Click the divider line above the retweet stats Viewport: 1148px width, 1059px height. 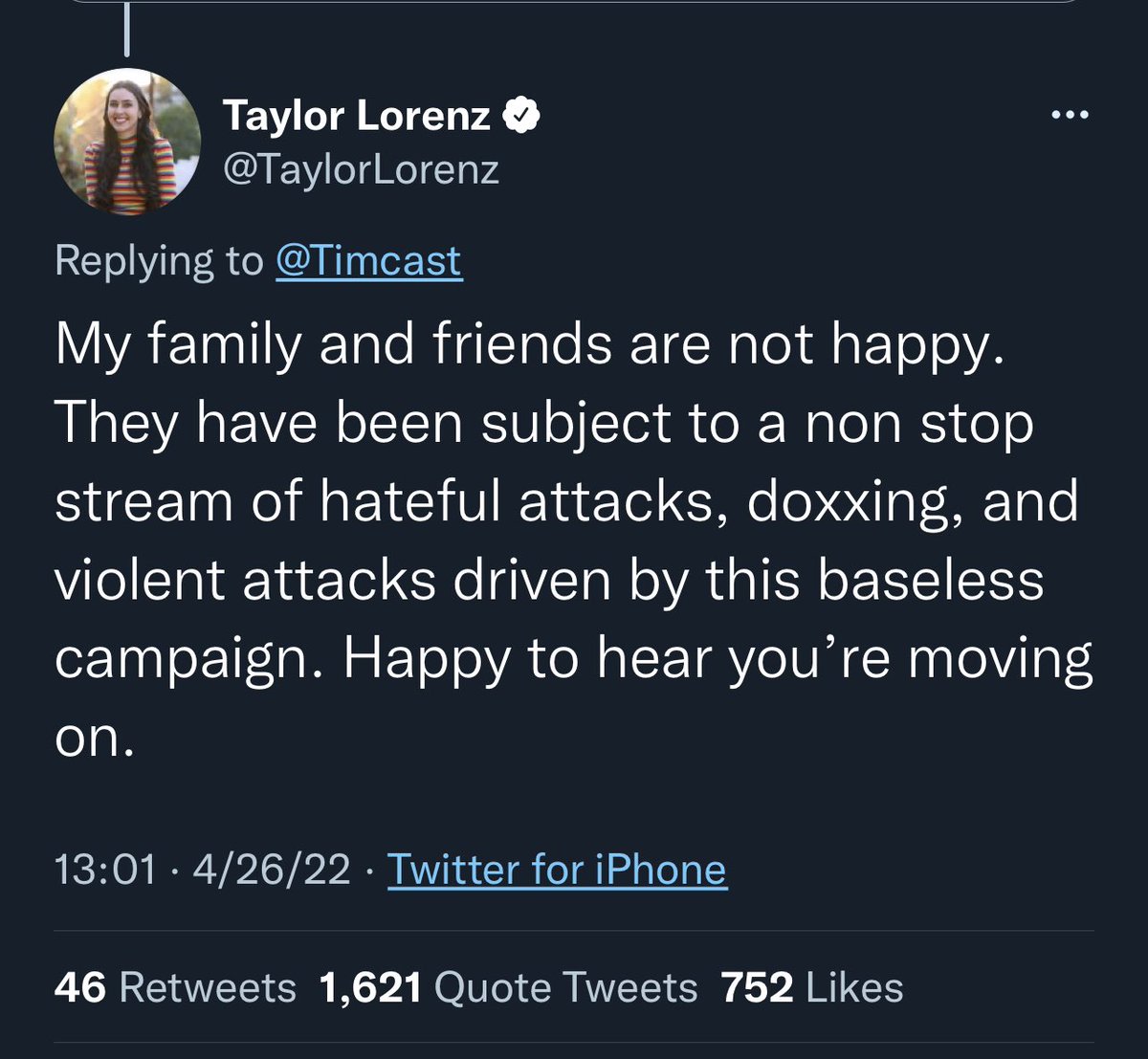tap(574, 931)
